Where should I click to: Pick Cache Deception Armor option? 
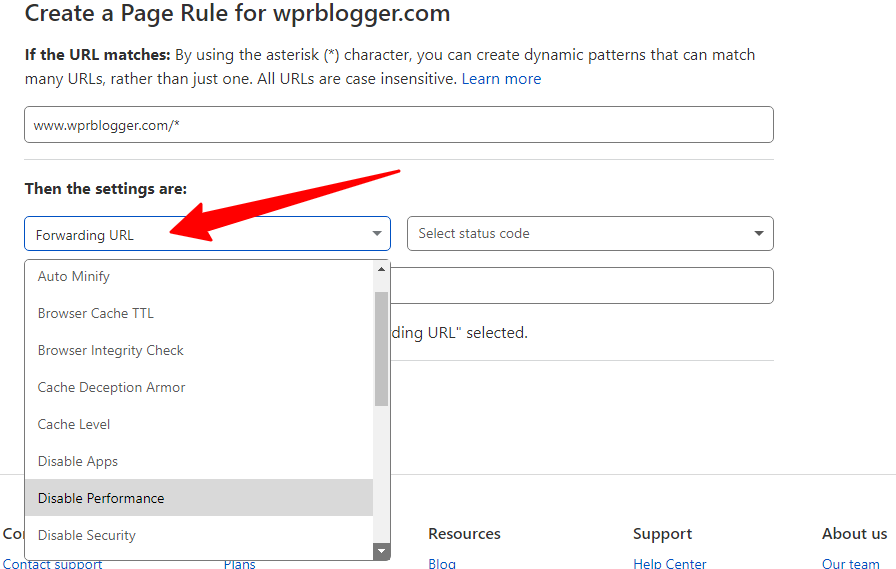pos(199,387)
